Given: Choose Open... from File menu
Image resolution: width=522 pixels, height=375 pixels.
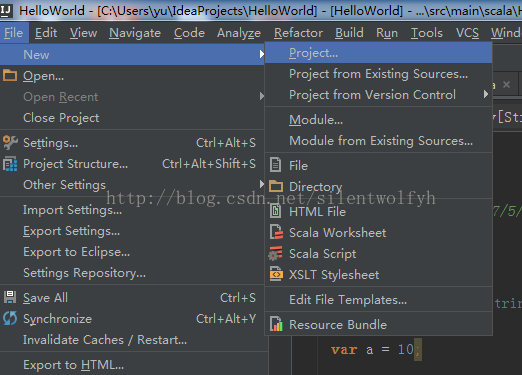Looking at the screenshot, I should tap(132, 76).
